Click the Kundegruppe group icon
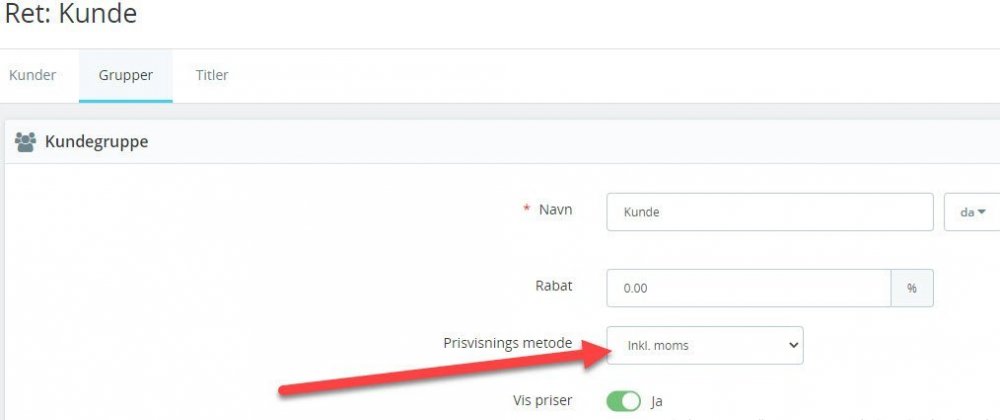This screenshot has width=1000, height=420. click(25, 142)
